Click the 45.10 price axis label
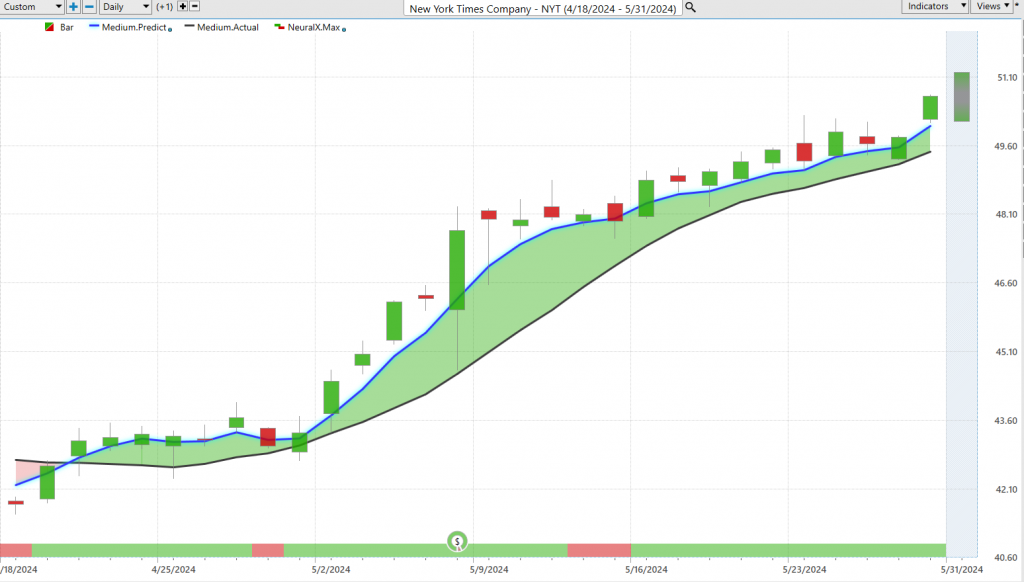The height and width of the screenshot is (582, 1024). 1006,352
